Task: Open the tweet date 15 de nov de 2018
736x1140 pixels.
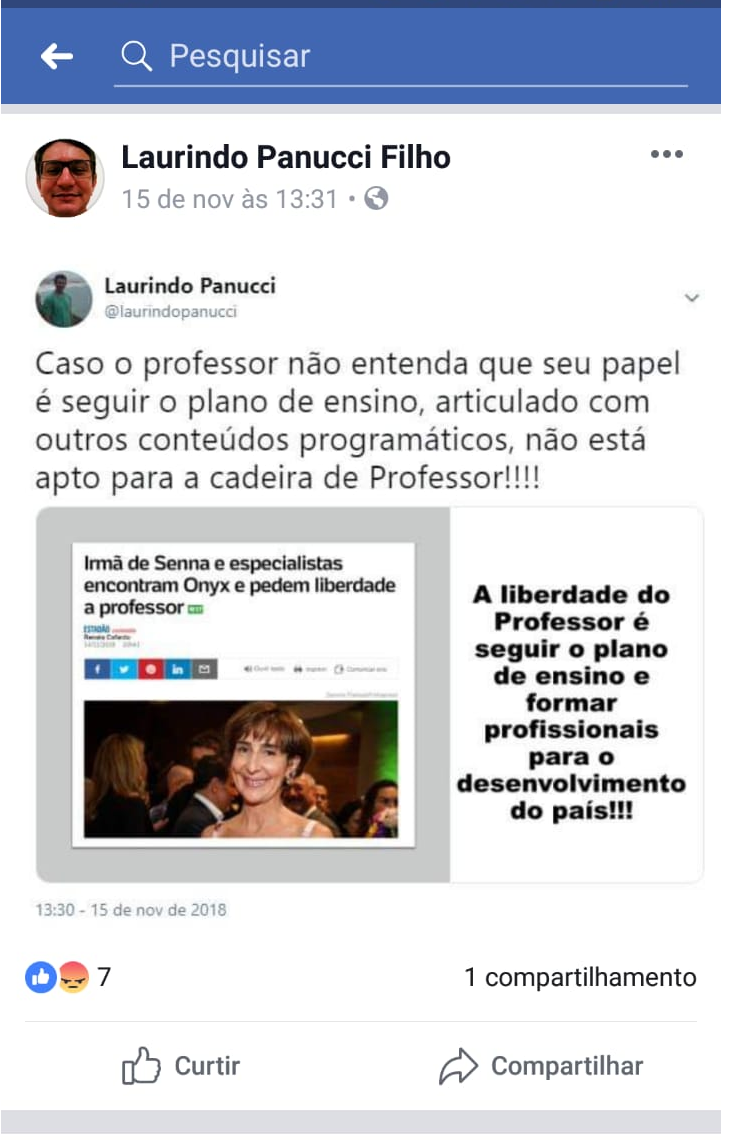Action: (x=131, y=910)
